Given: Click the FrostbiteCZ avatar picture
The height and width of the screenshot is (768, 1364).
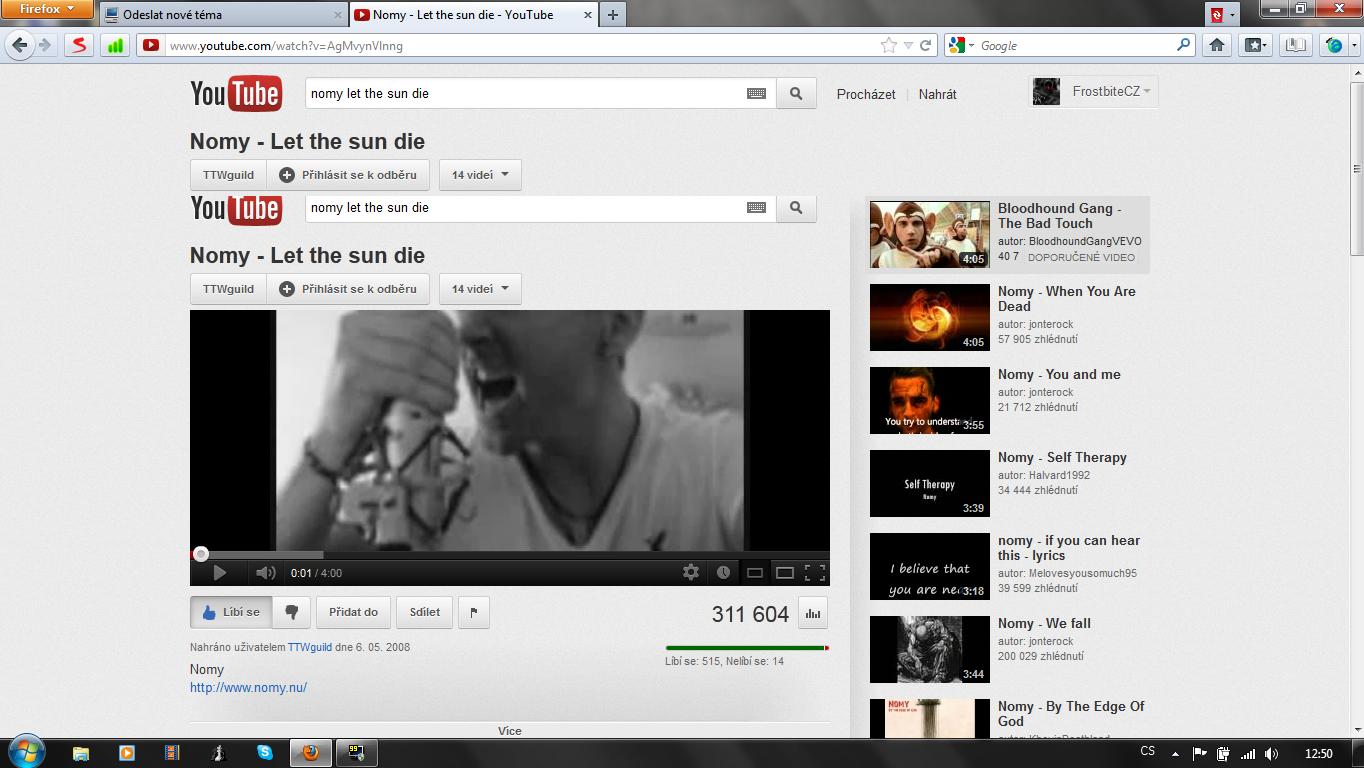Looking at the screenshot, I should click(1046, 92).
